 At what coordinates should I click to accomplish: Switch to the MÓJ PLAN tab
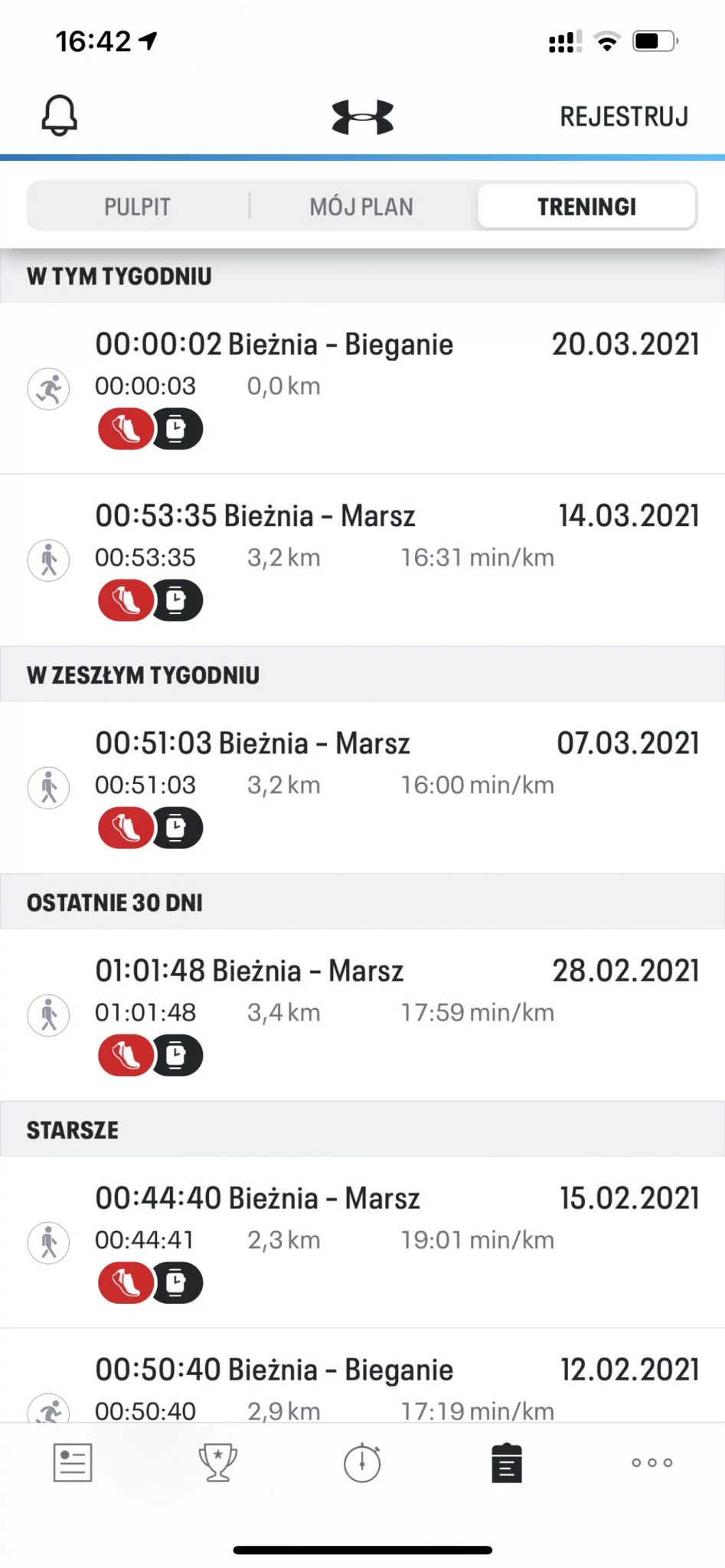click(x=361, y=207)
